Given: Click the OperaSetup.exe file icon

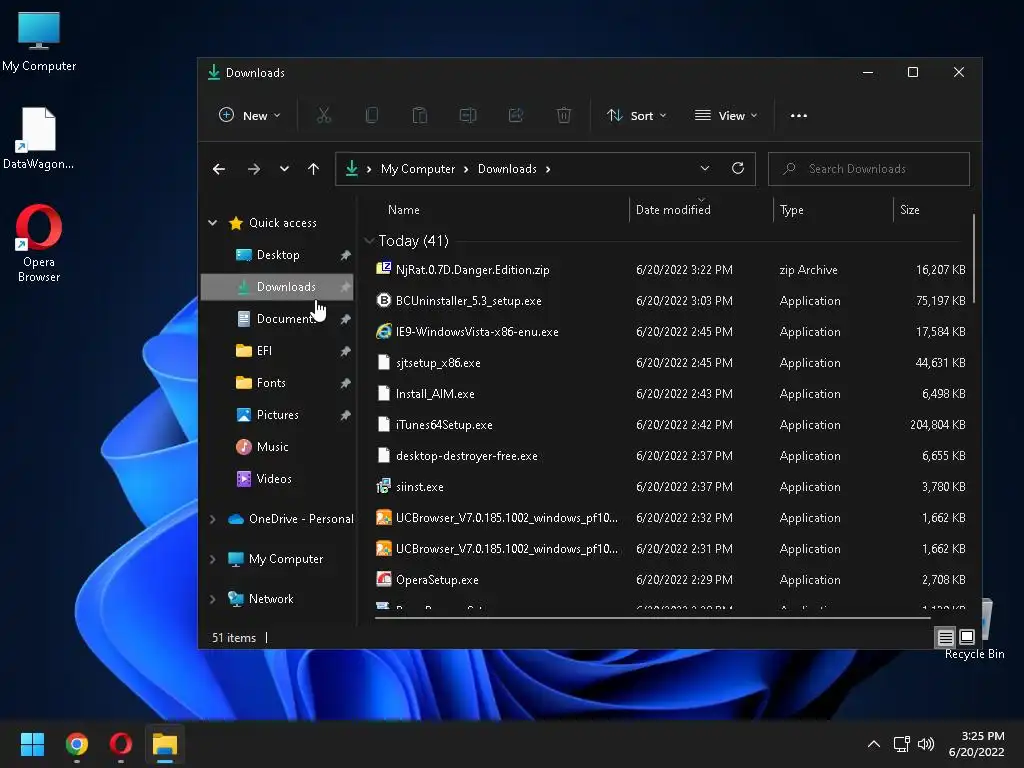Looking at the screenshot, I should tap(384, 579).
